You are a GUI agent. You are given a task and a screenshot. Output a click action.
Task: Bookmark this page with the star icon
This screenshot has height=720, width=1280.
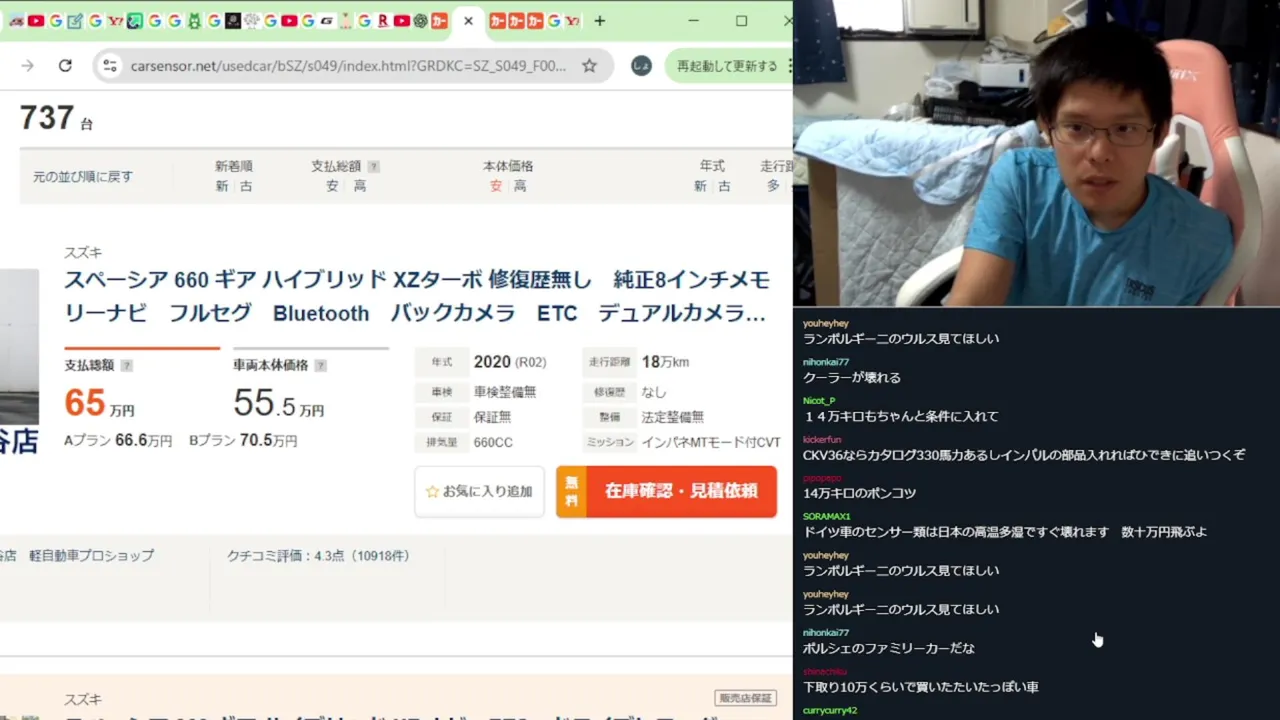coord(589,66)
